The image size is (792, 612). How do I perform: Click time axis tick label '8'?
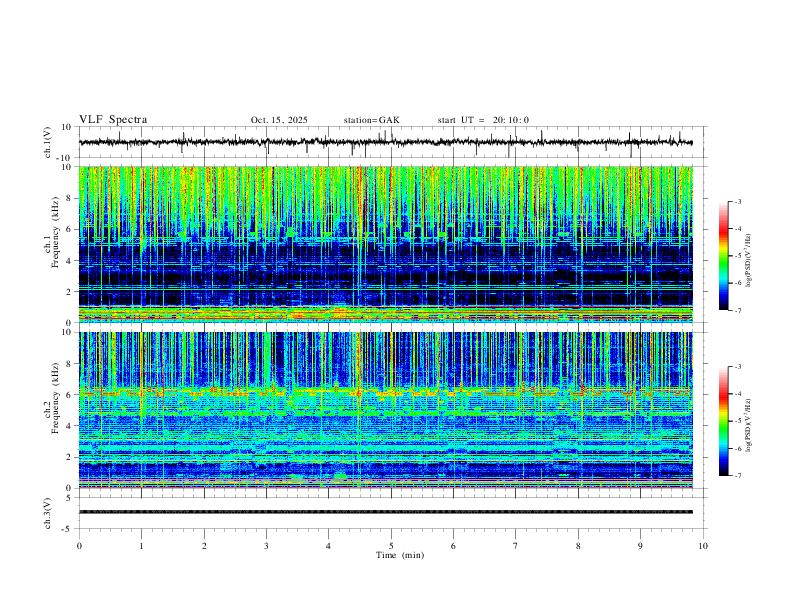578,546
